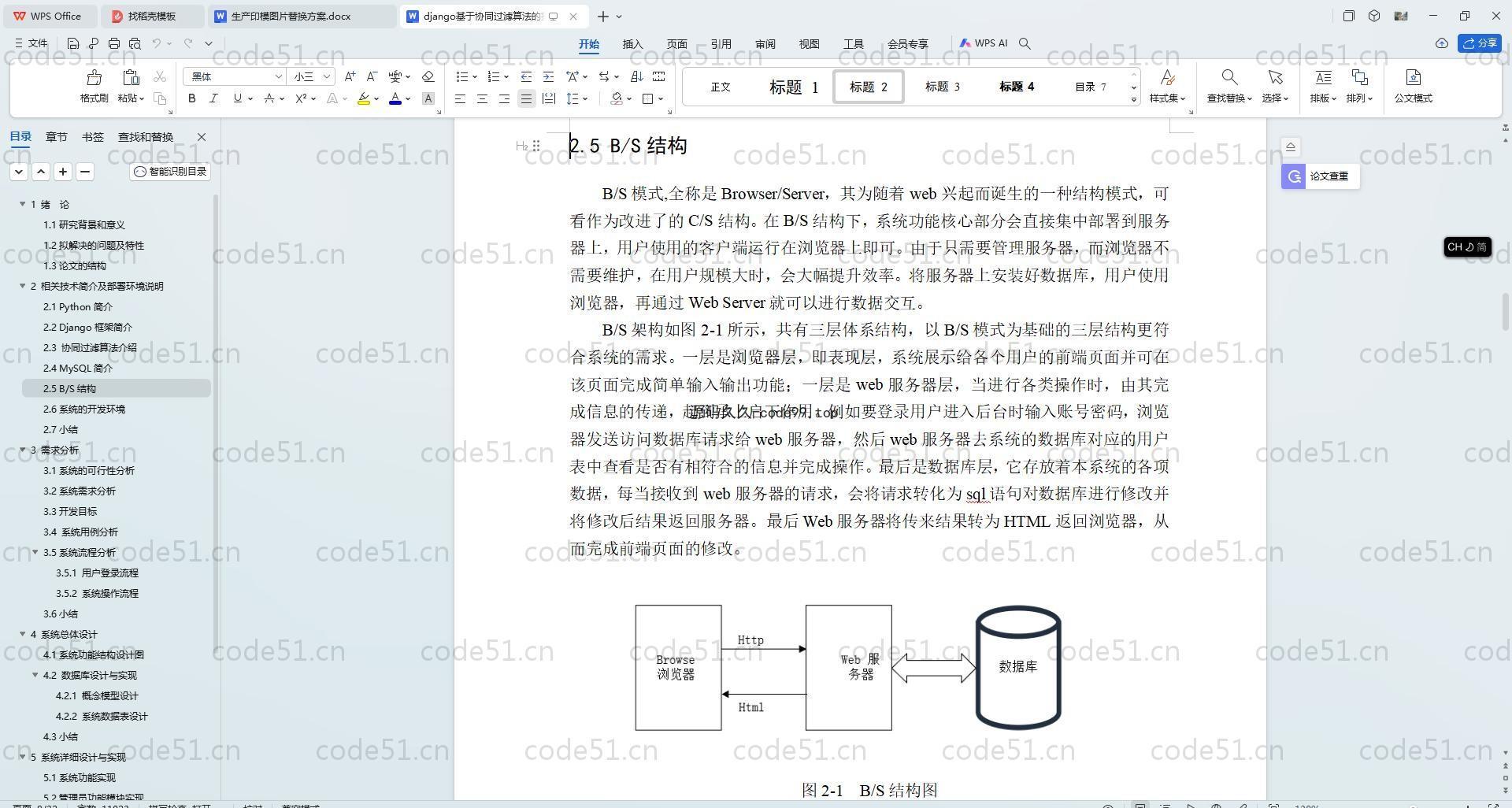Click the Search magnifier next to WPS AI
Screen dimensions: 1512x808
point(1025,43)
